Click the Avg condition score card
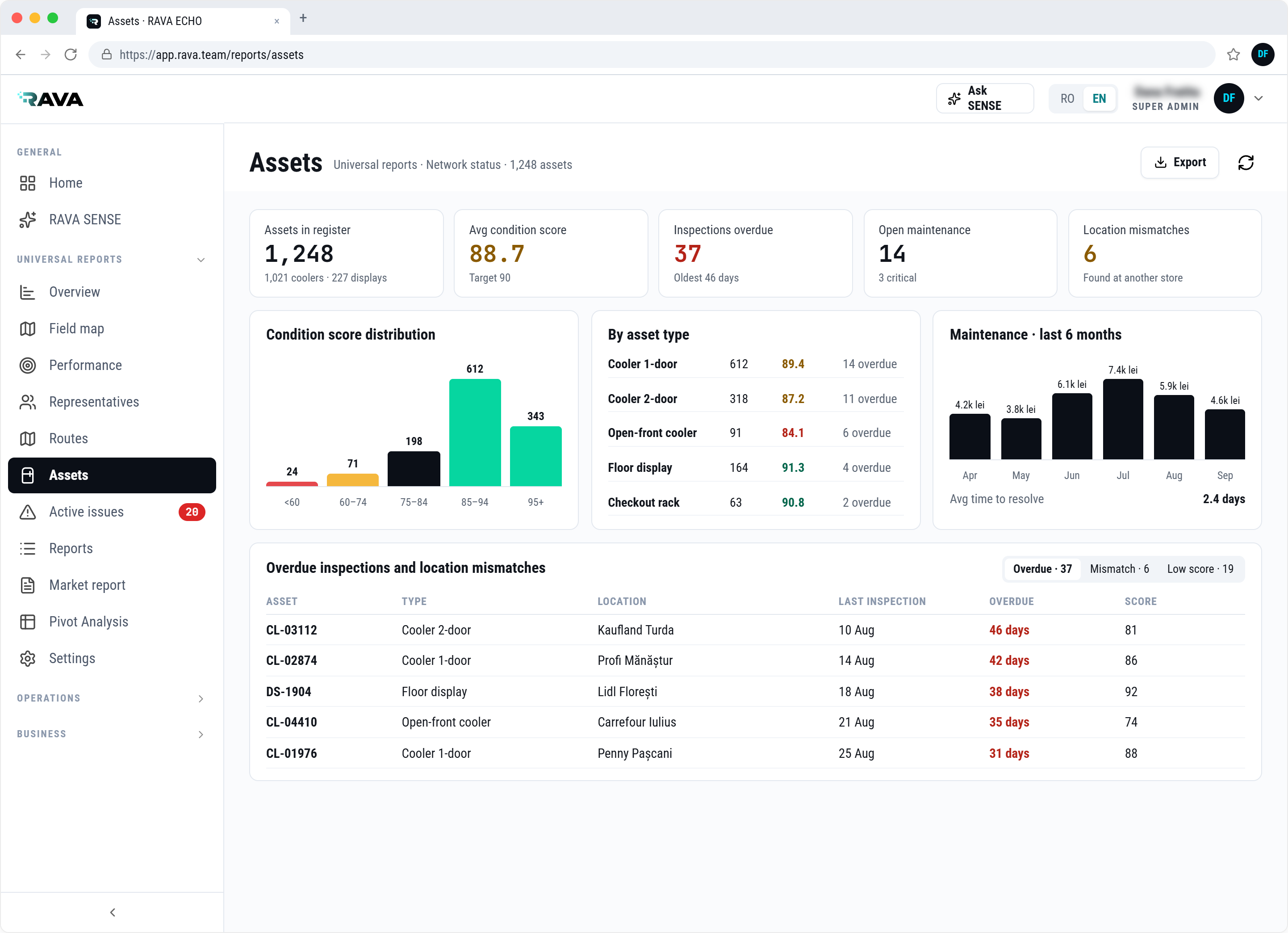The height and width of the screenshot is (933, 1288). click(550, 253)
